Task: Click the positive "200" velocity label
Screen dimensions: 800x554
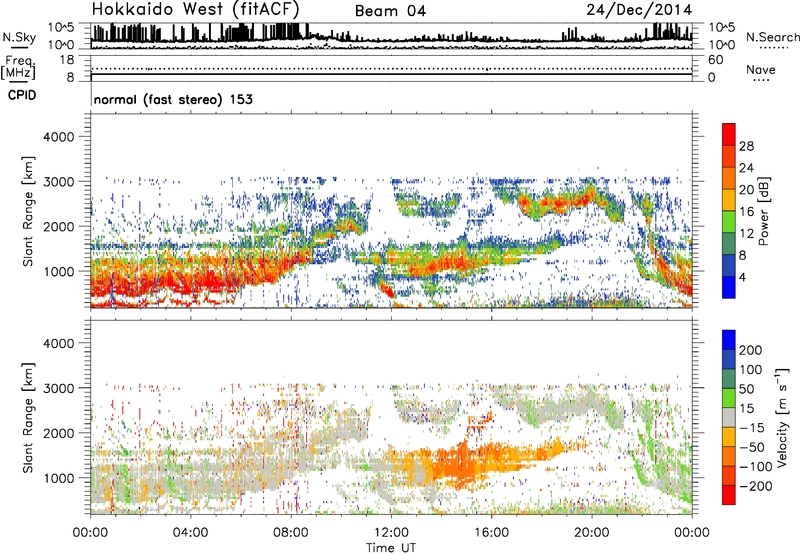Action: click(x=751, y=350)
